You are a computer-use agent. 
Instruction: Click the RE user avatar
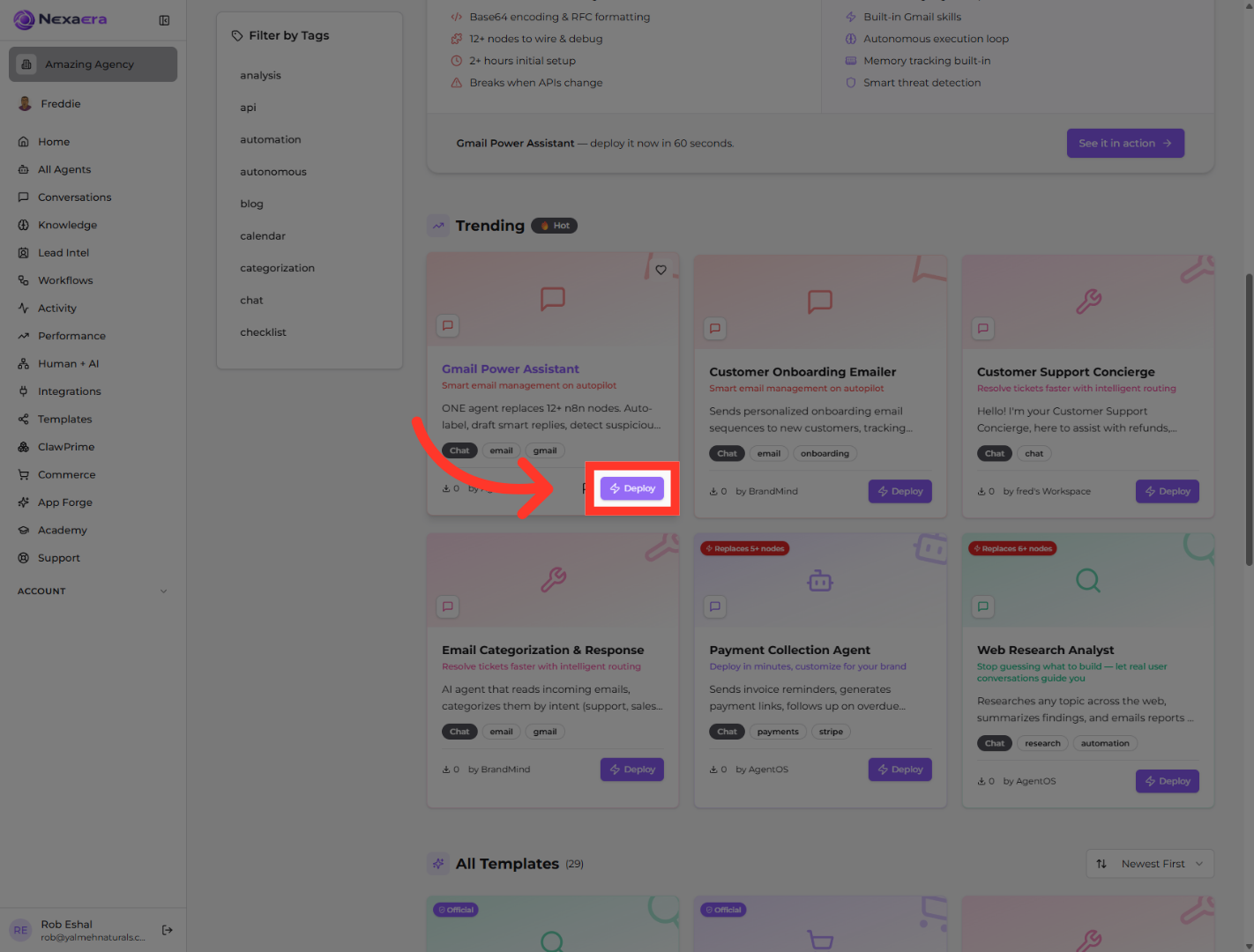point(21,930)
